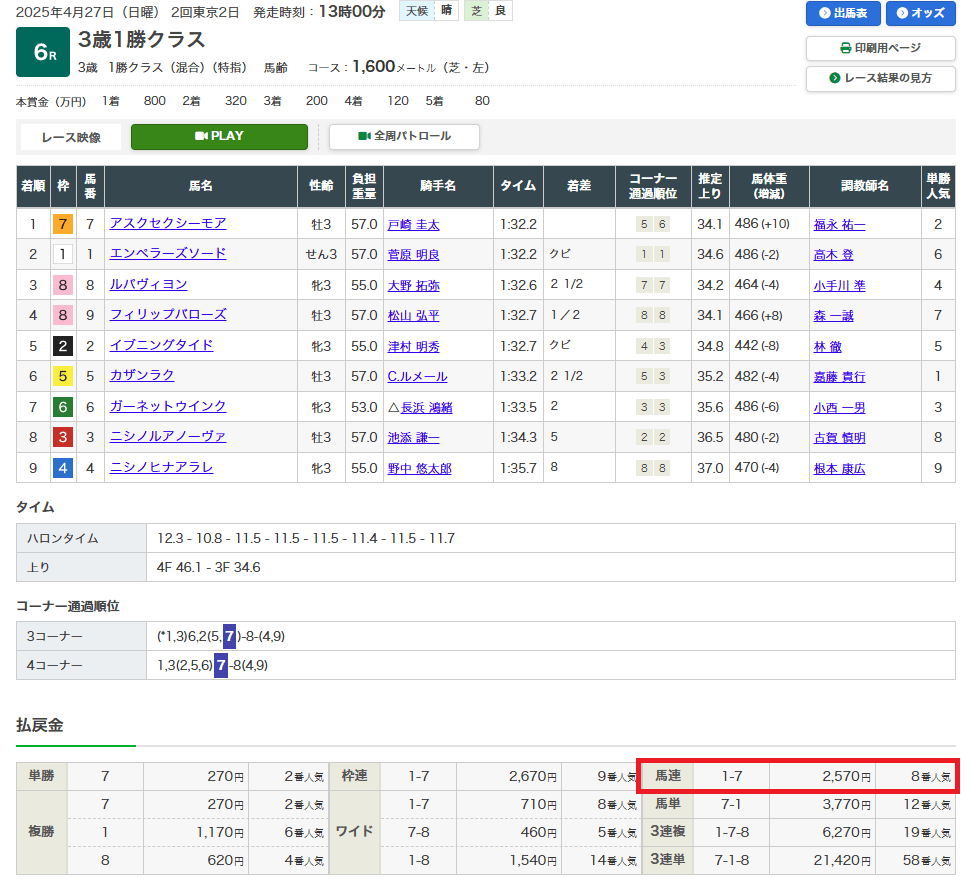Click 払戻金 section heading
Viewport: 973px width, 879px height.
40,725
